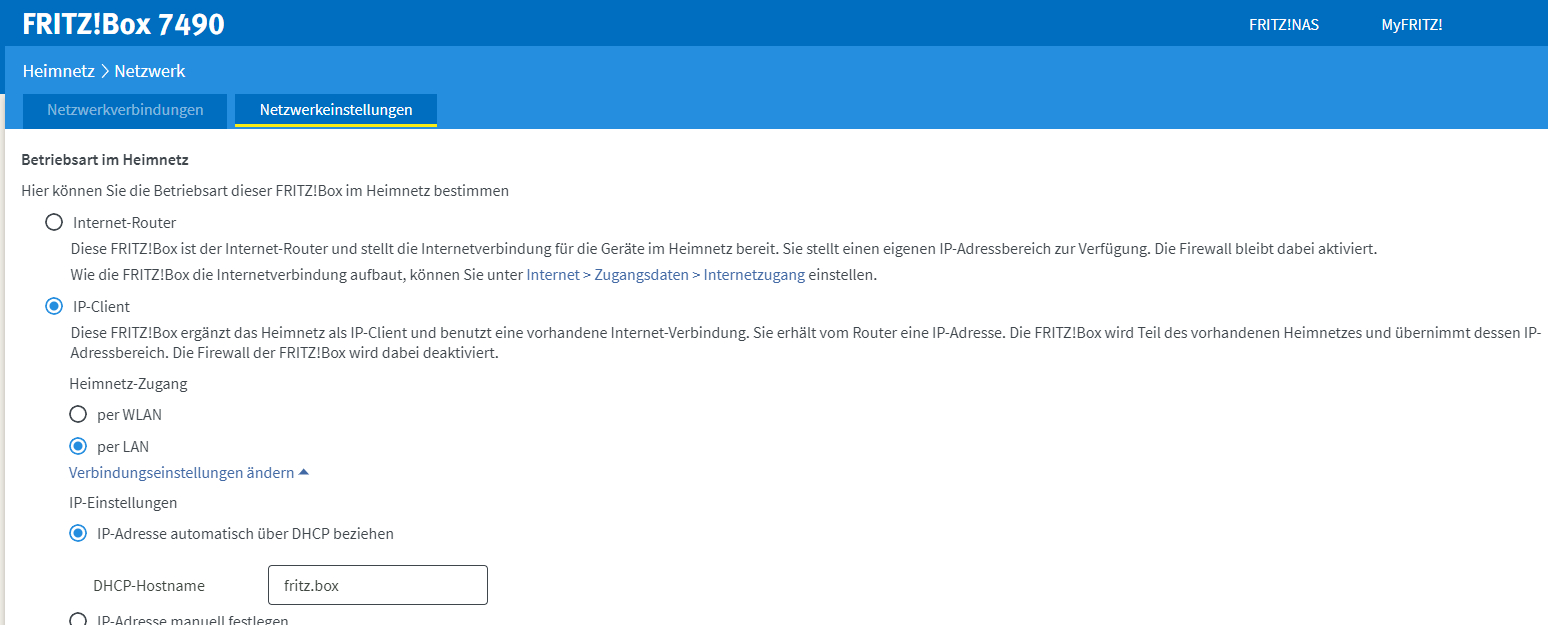Click the Heimnetz-Zugang label
The height and width of the screenshot is (625, 1548).
[x=128, y=383]
